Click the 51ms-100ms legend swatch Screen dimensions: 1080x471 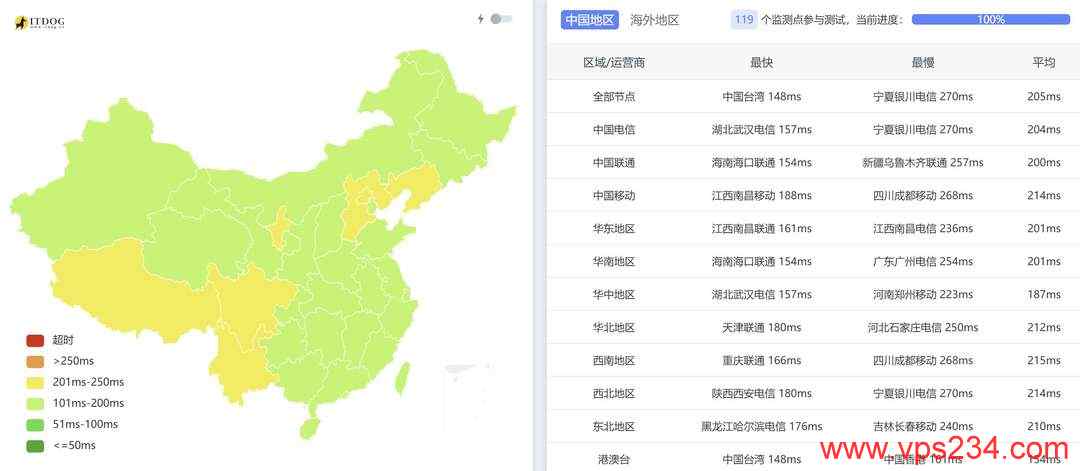pos(35,424)
